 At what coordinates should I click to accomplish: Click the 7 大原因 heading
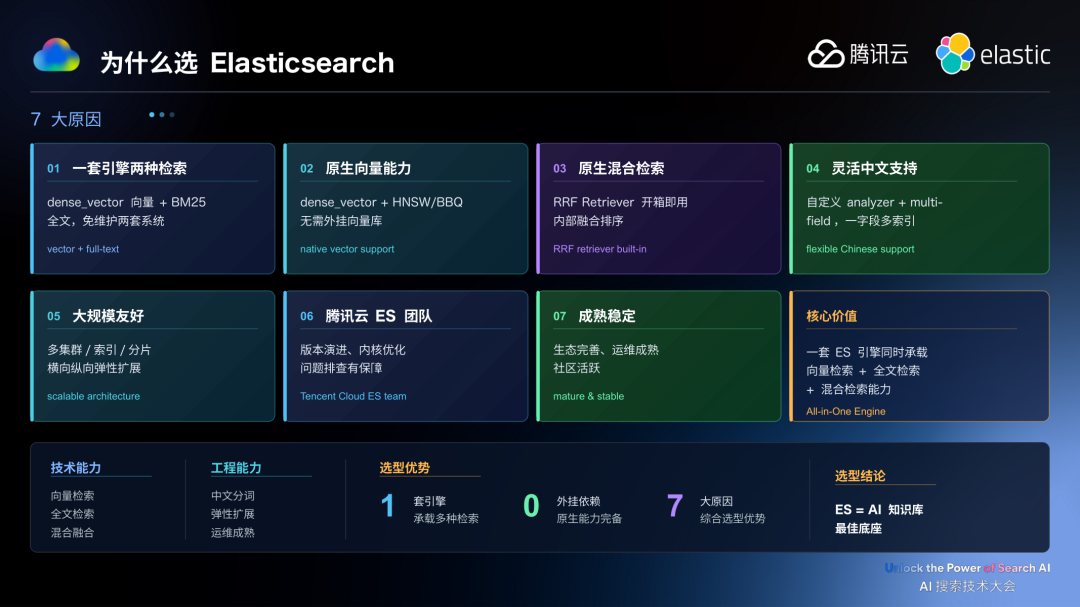(66, 119)
